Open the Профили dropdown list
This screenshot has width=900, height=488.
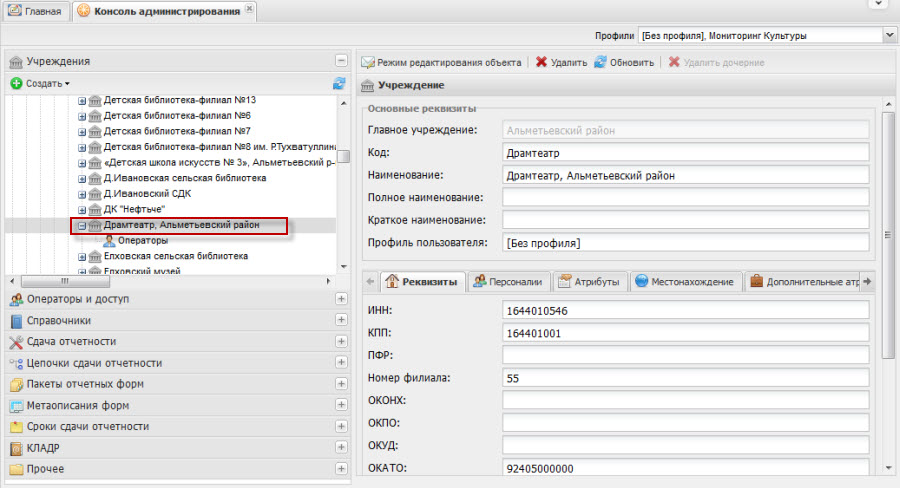coord(889,36)
